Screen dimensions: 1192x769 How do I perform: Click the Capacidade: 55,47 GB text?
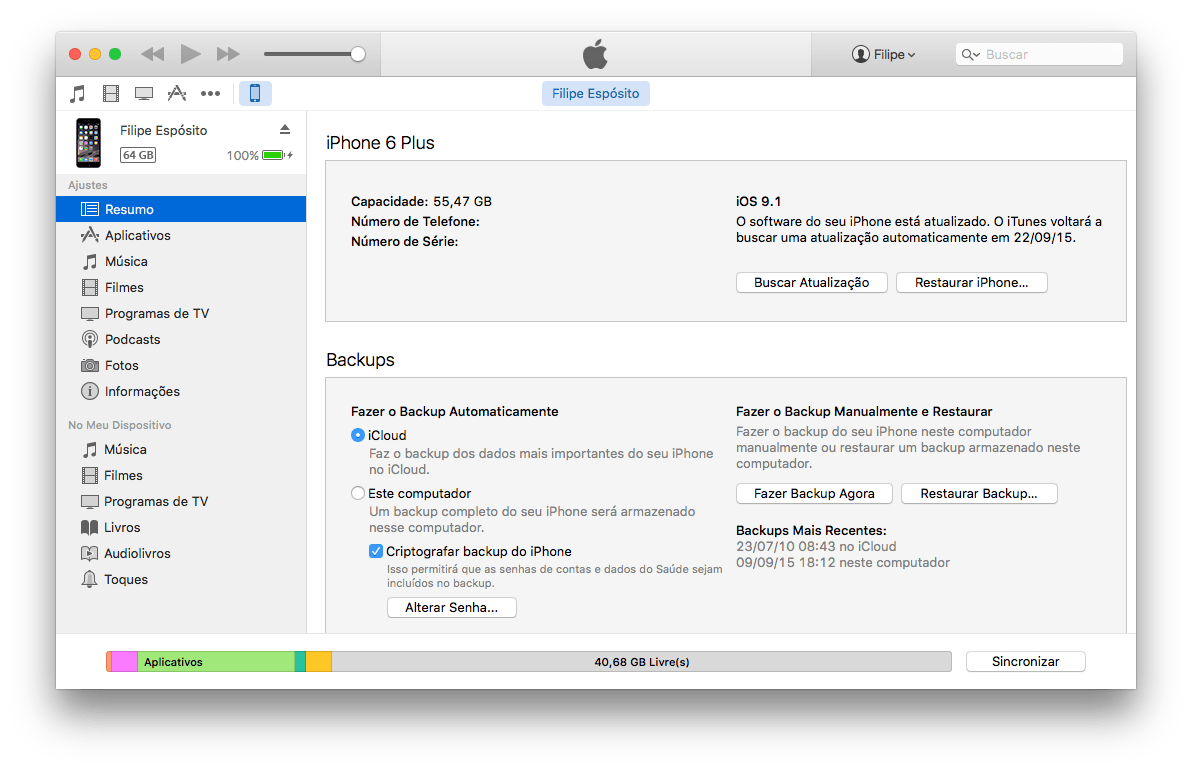[421, 201]
